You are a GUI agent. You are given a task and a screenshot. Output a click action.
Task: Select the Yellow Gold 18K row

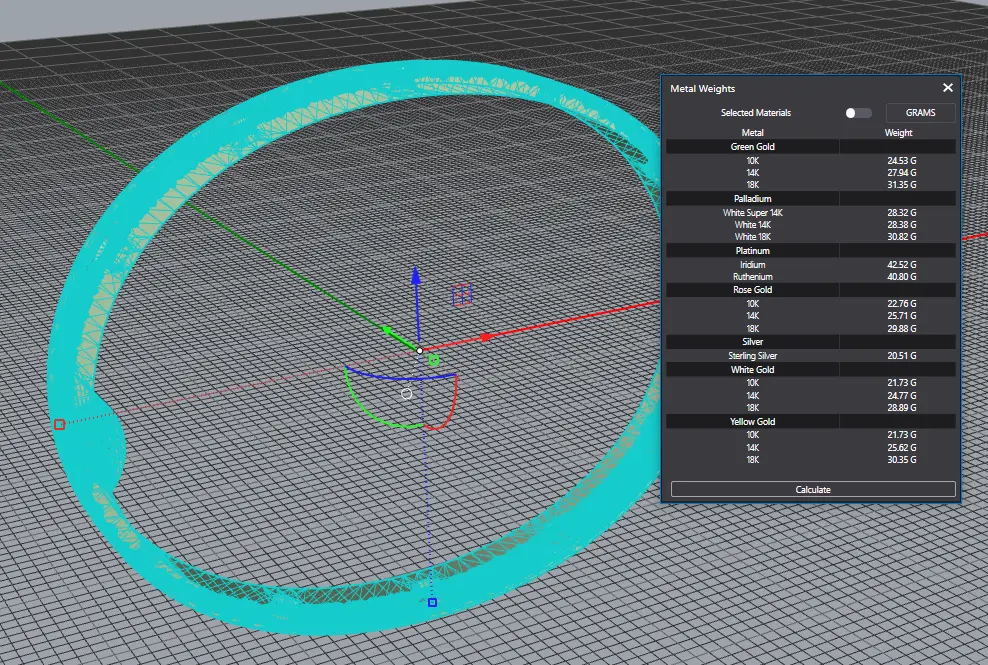pos(811,460)
